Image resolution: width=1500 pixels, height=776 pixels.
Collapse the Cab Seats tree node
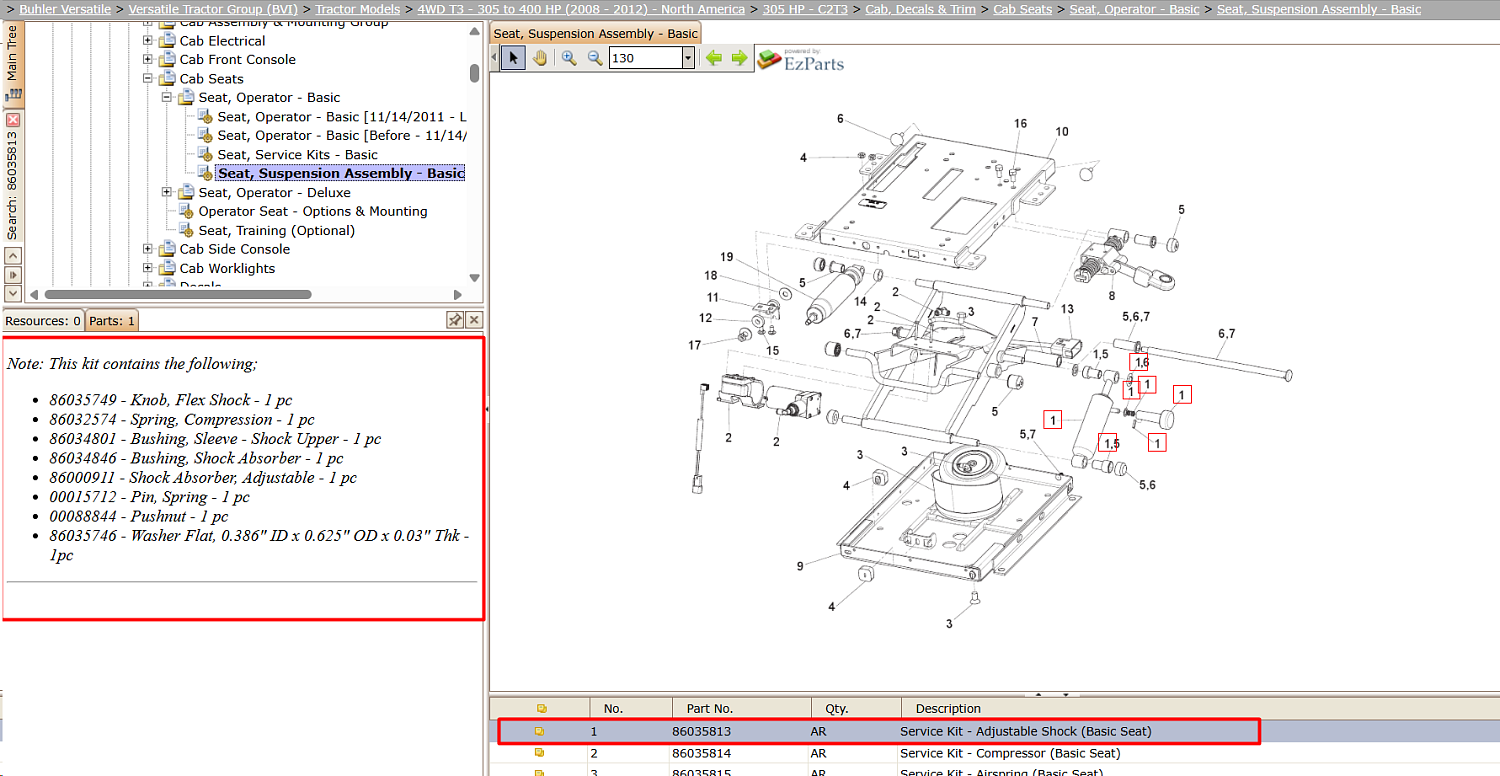pos(148,79)
